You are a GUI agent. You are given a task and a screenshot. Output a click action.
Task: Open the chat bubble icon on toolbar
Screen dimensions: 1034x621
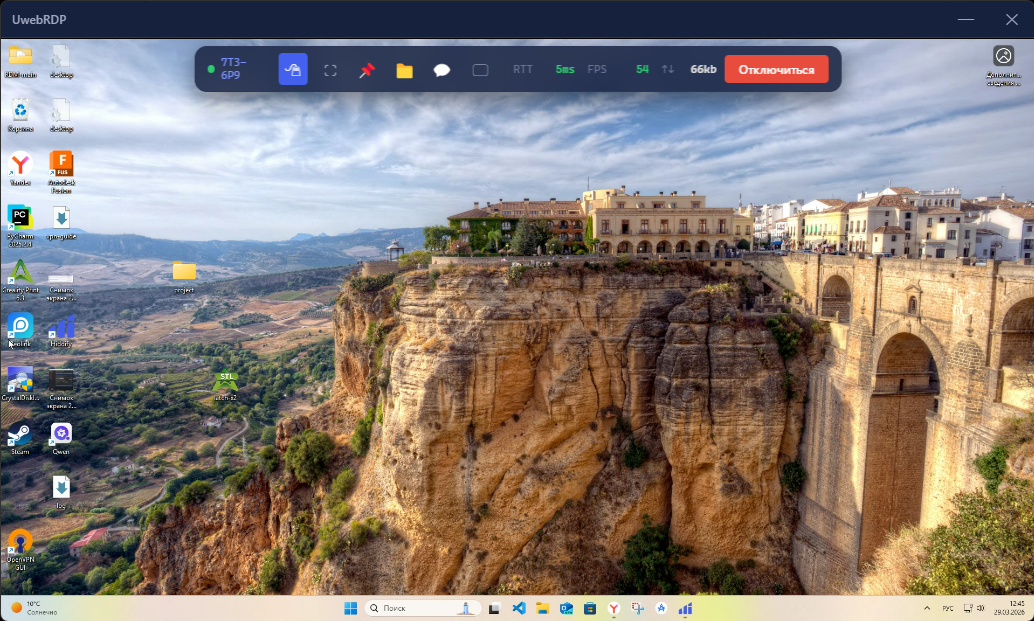[x=441, y=69]
